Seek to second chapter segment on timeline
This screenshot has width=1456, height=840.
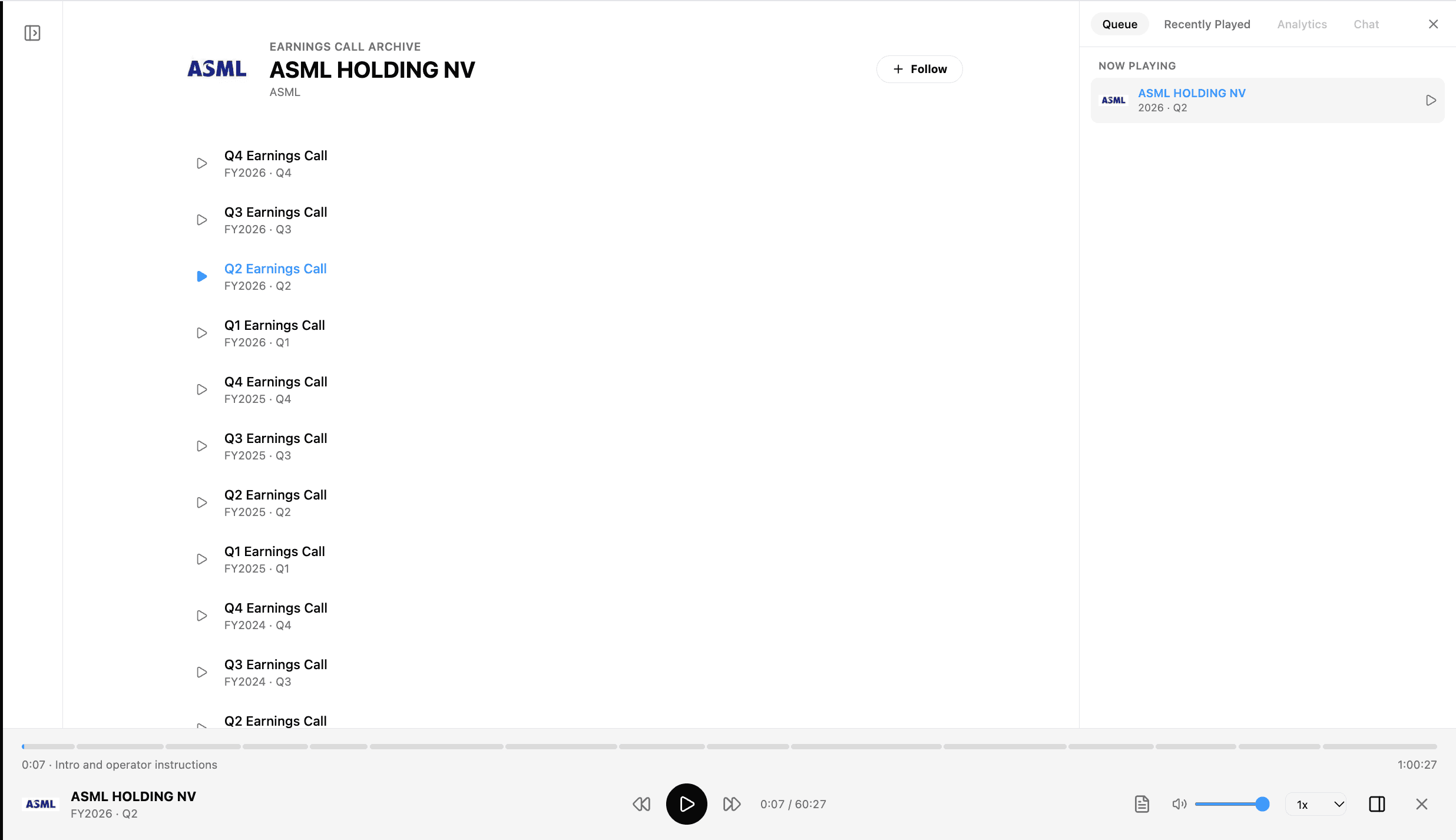120,746
